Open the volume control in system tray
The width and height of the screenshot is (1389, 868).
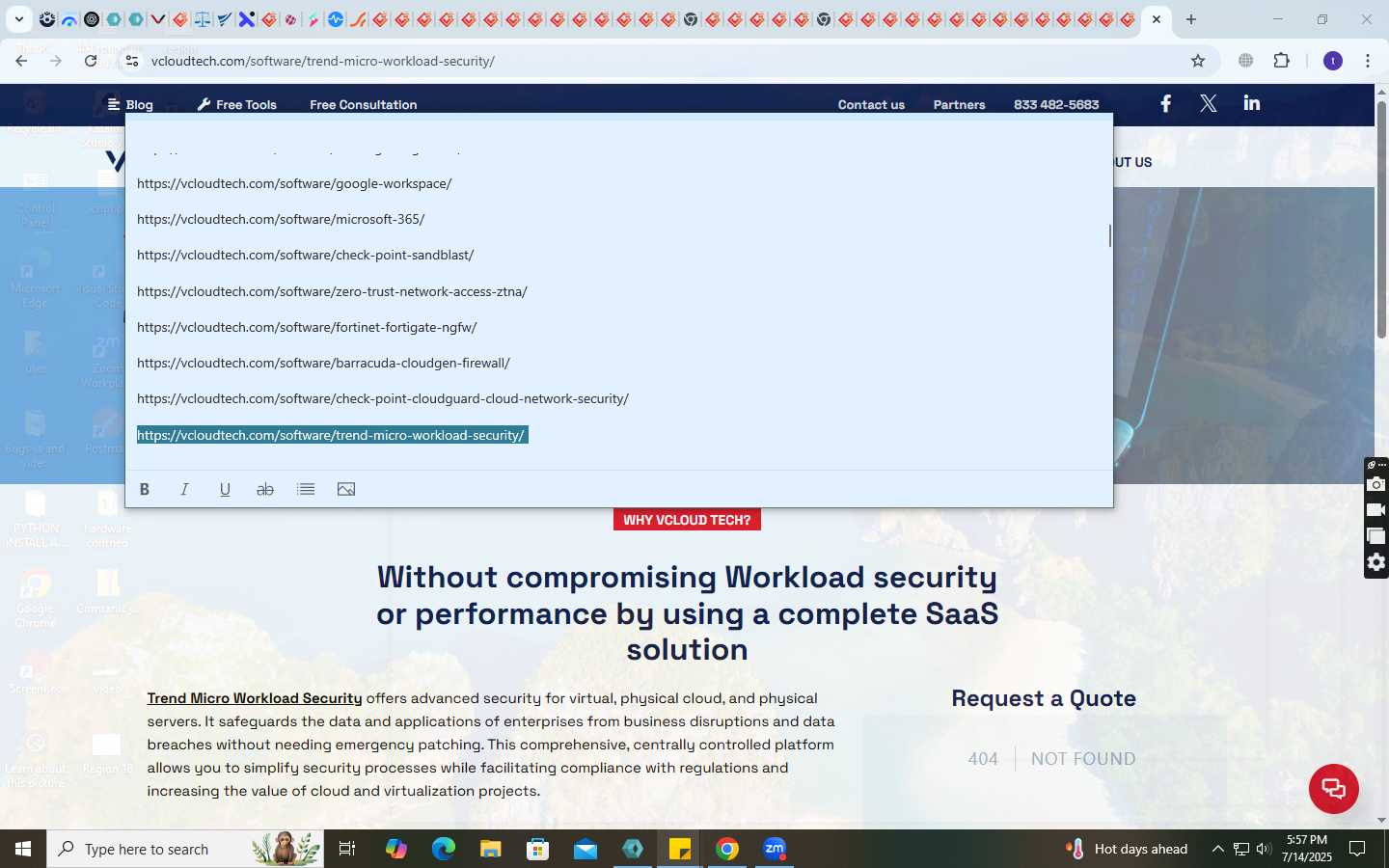click(1264, 849)
